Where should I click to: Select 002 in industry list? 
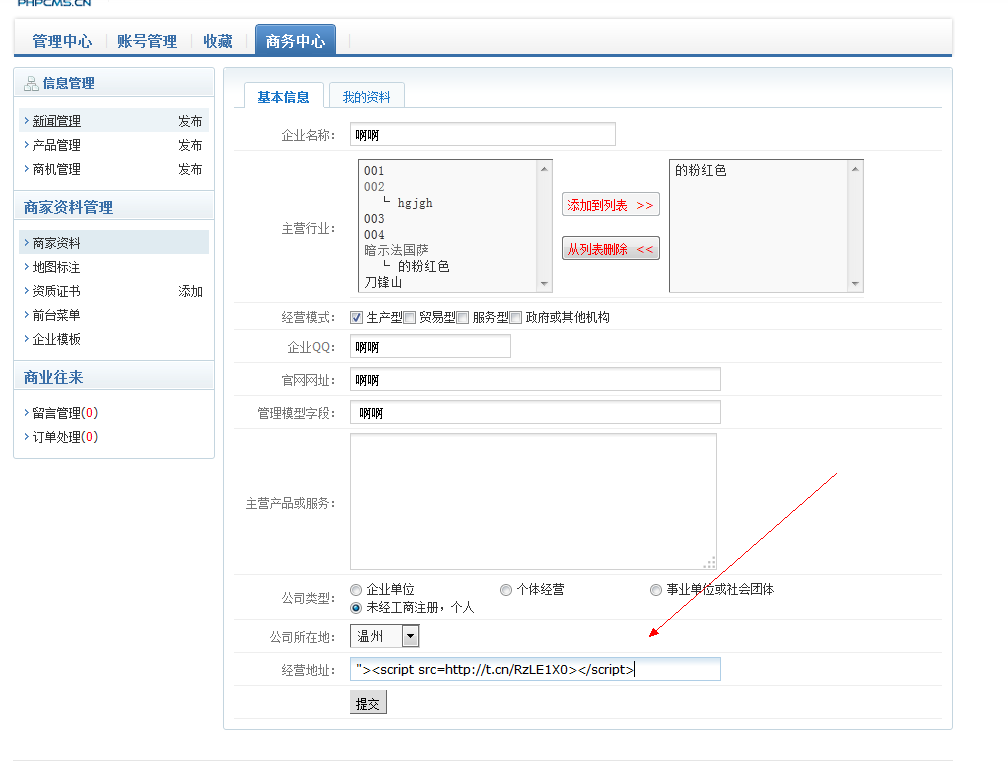click(x=374, y=187)
